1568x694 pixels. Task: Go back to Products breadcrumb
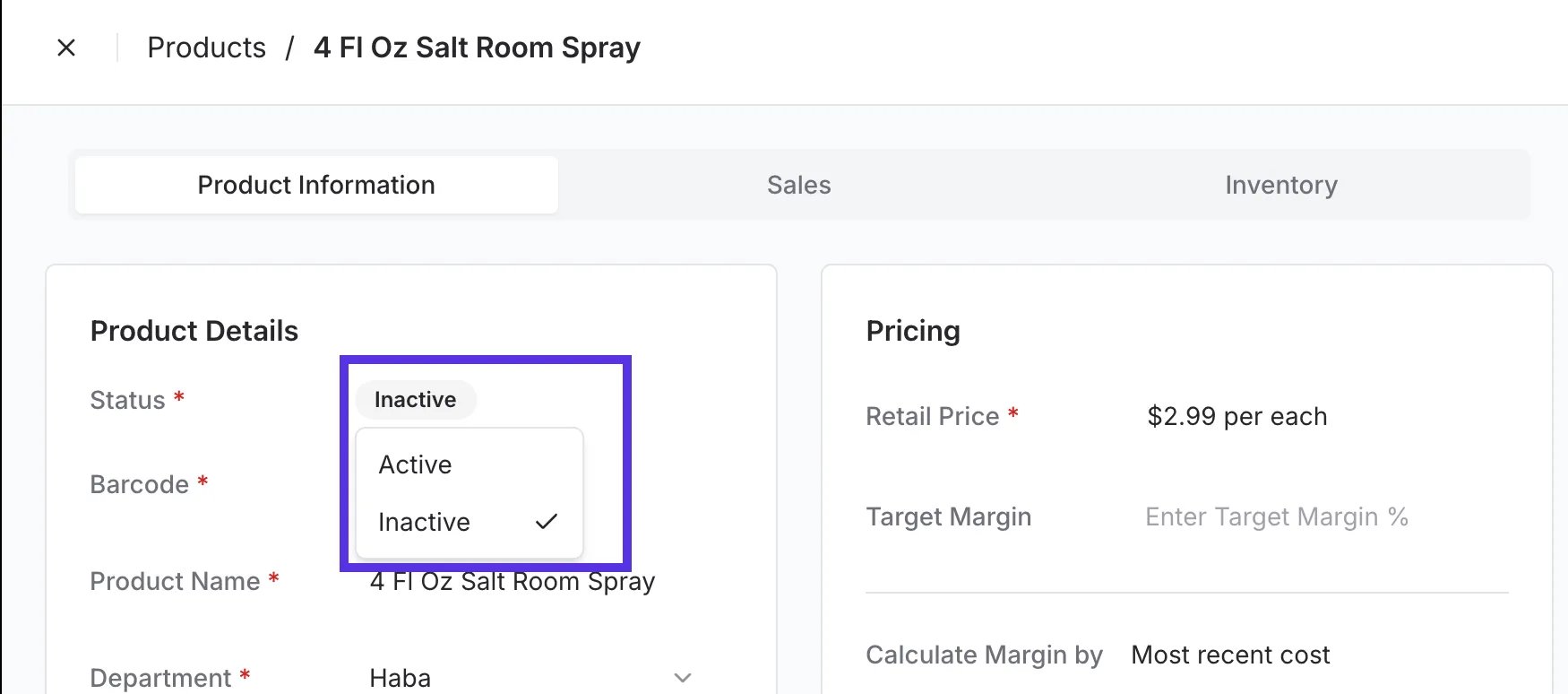pos(206,48)
